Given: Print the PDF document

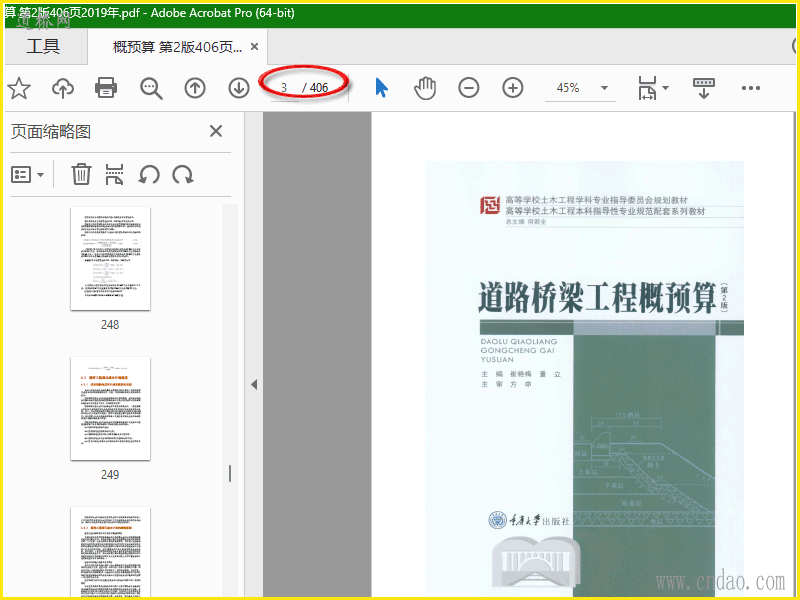Looking at the screenshot, I should pyautogui.click(x=106, y=88).
